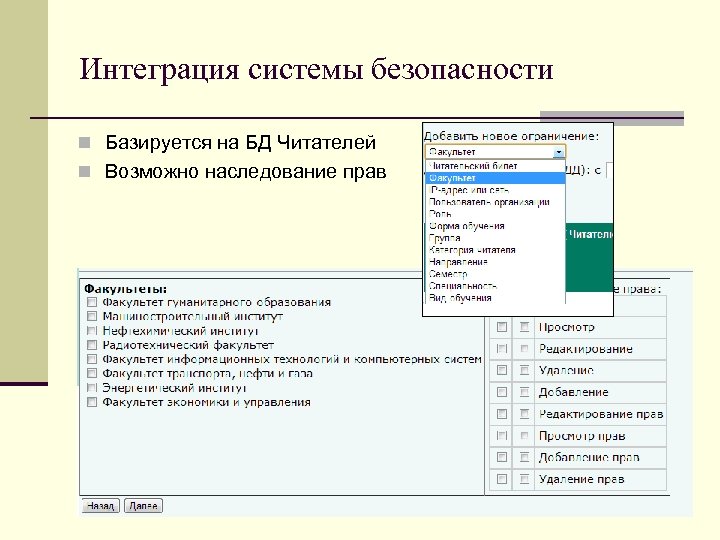The image size is (720, 540).
Task: Enable first checkbox in the Добавление row
Action: 502,392
